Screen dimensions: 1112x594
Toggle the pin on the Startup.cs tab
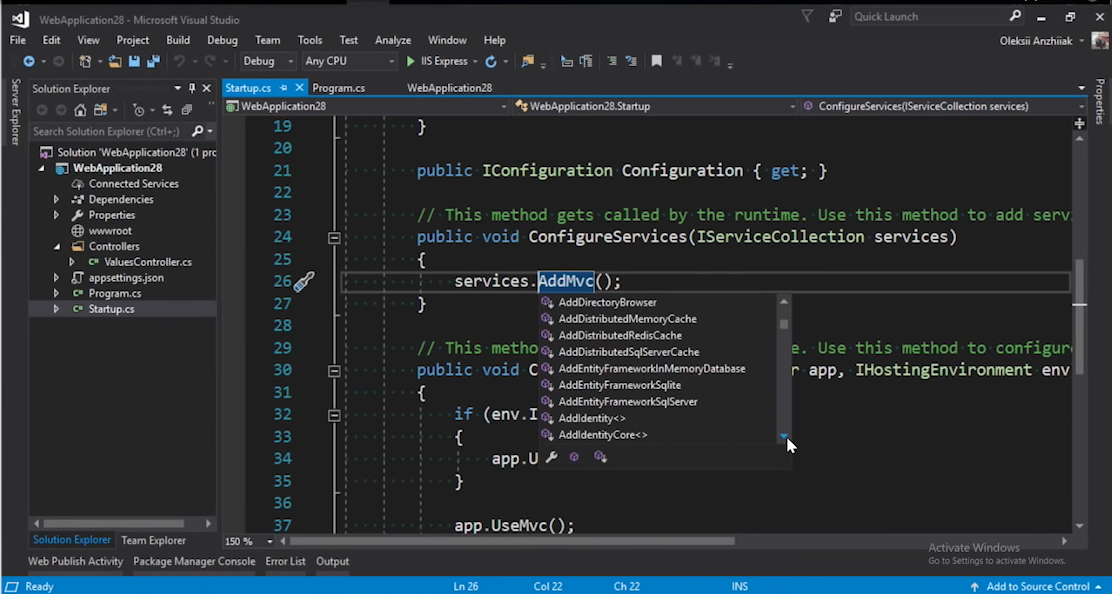coord(284,88)
